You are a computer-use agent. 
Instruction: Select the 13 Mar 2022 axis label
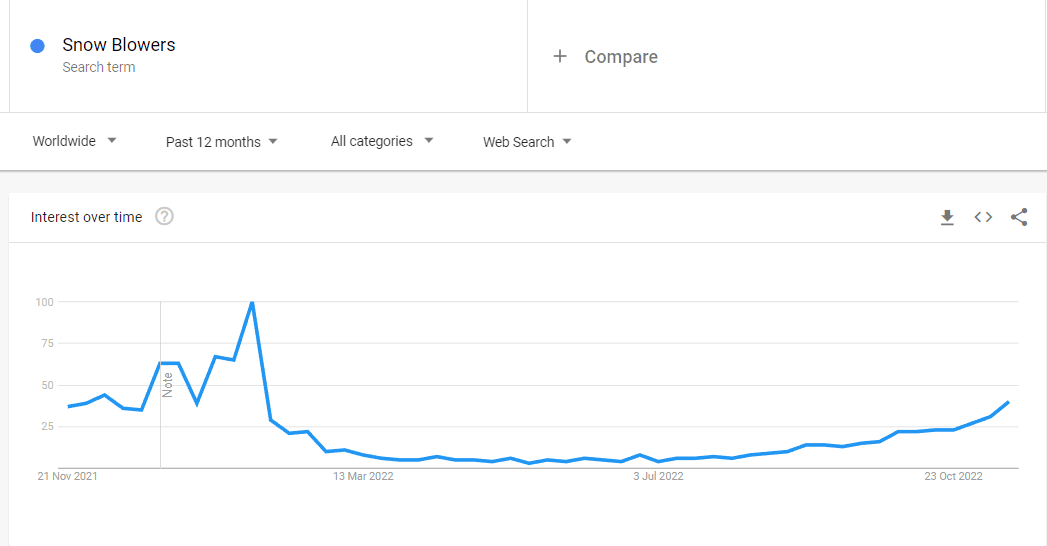click(363, 476)
